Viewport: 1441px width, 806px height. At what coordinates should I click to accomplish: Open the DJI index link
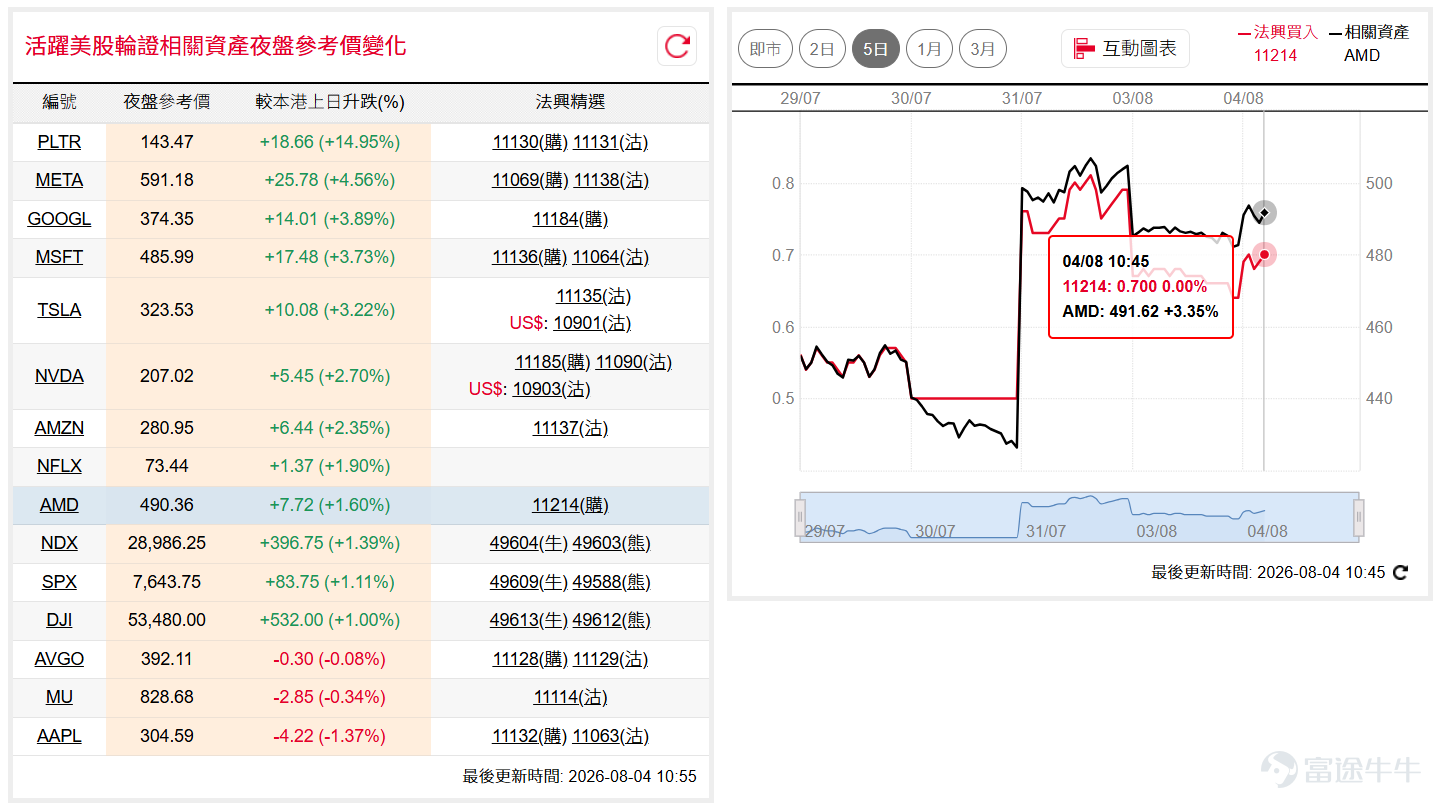click(59, 620)
